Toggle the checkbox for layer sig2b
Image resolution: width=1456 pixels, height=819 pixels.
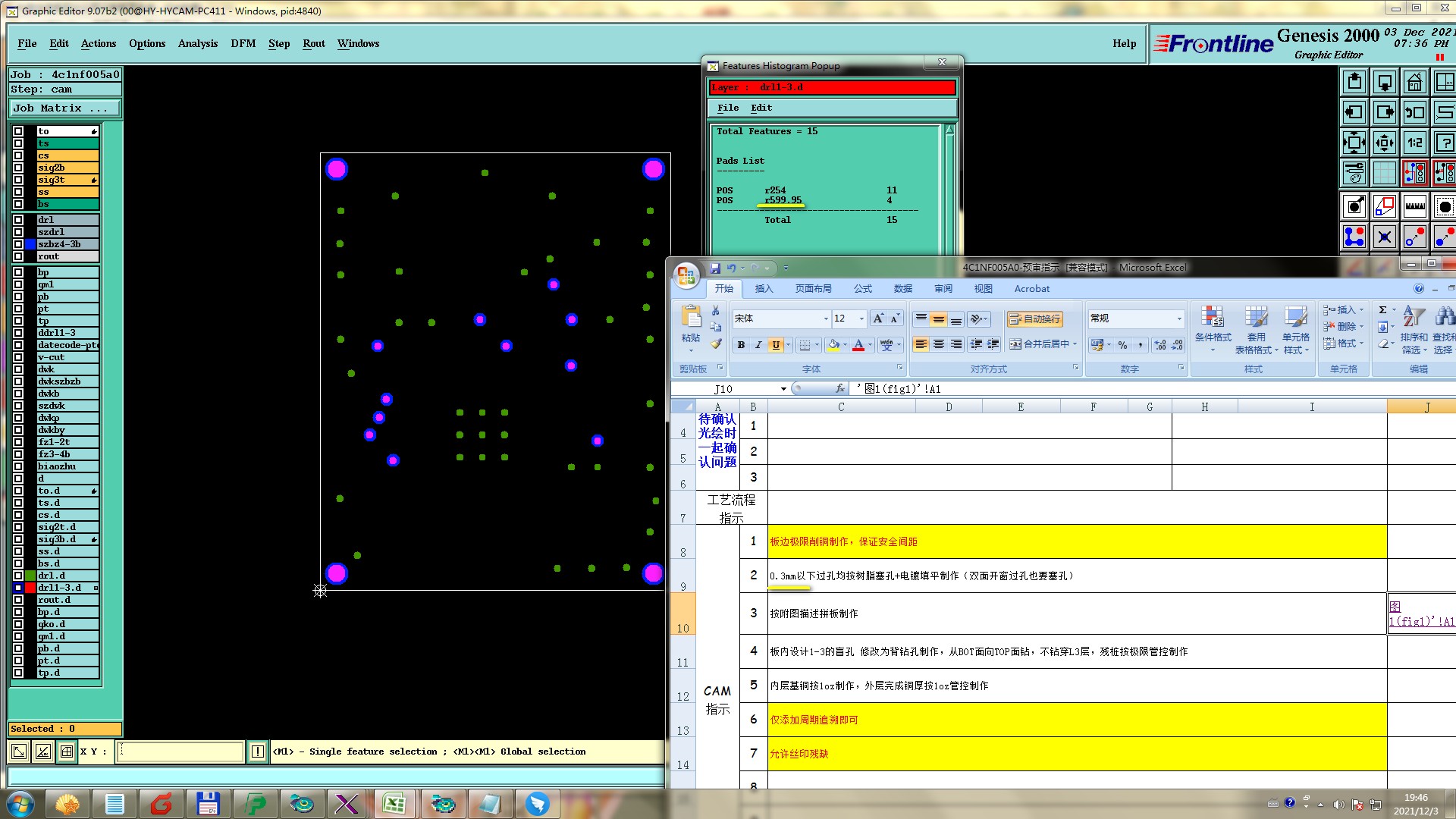coord(18,168)
